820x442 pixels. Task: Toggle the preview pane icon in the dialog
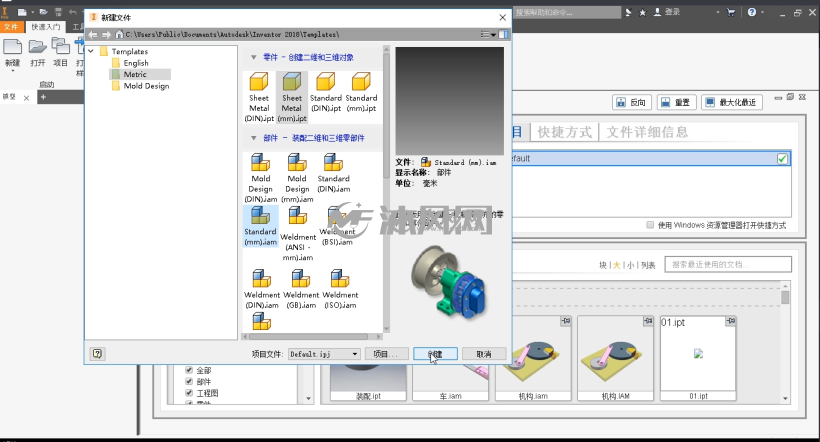pyautogui.click(x=503, y=35)
